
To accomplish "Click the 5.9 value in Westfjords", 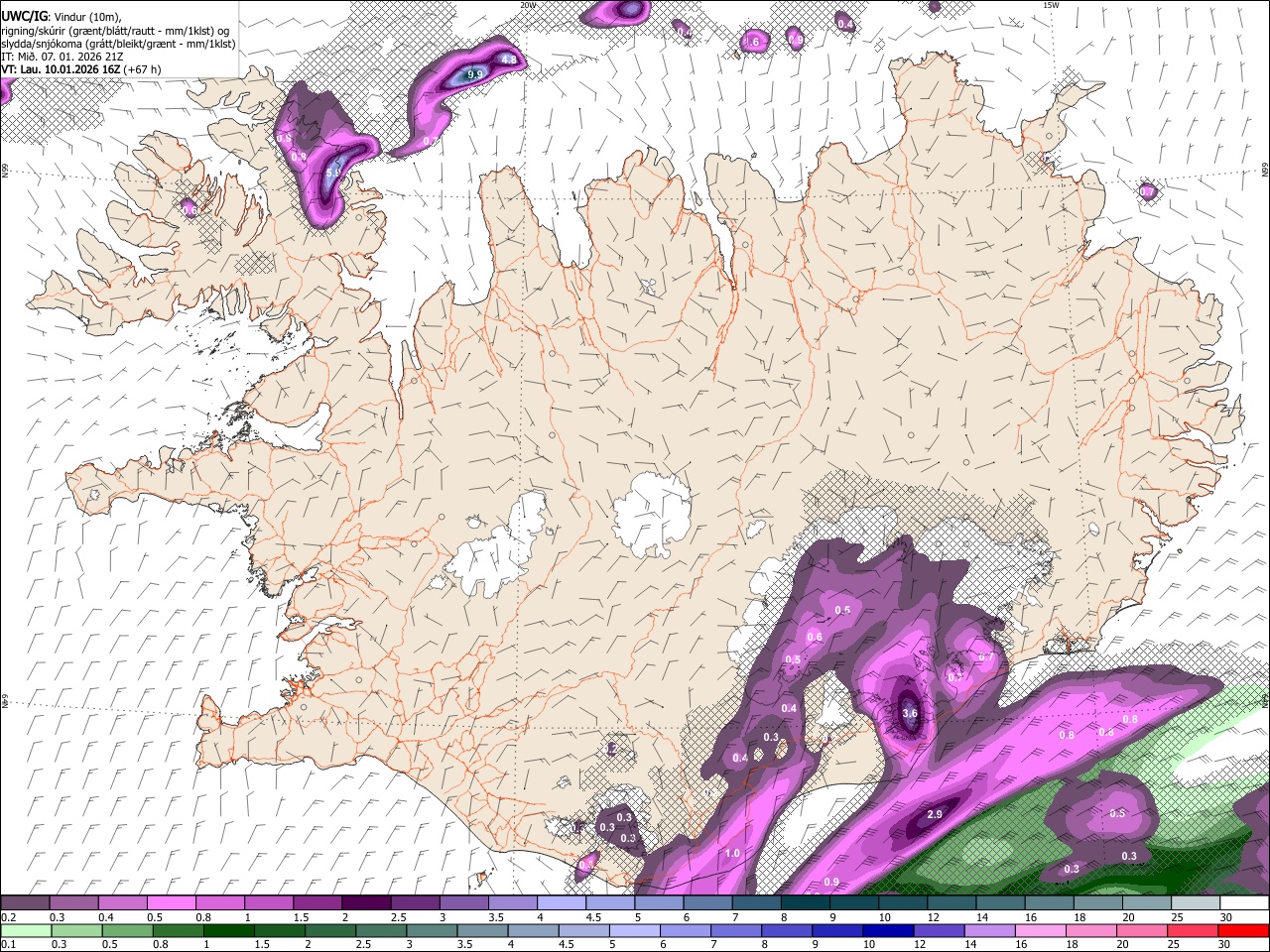I will pyautogui.click(x=333, y=173).
